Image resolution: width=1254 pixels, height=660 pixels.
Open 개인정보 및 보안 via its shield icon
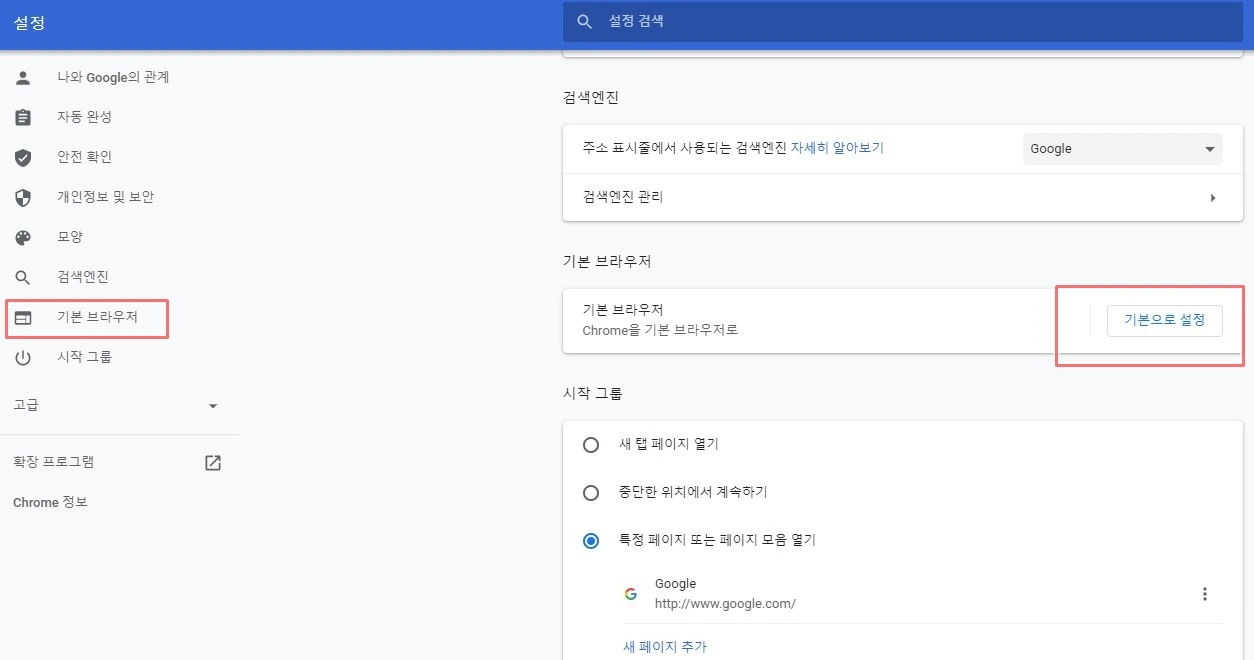pos(23,197)
